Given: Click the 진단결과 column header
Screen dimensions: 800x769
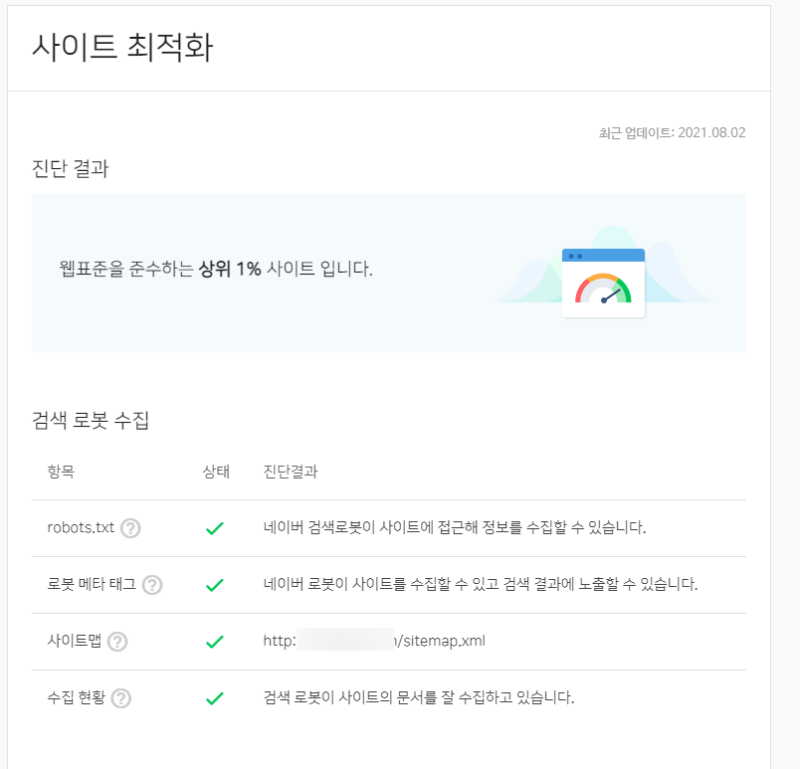Looking at the screenshot, I should point(289,471).
